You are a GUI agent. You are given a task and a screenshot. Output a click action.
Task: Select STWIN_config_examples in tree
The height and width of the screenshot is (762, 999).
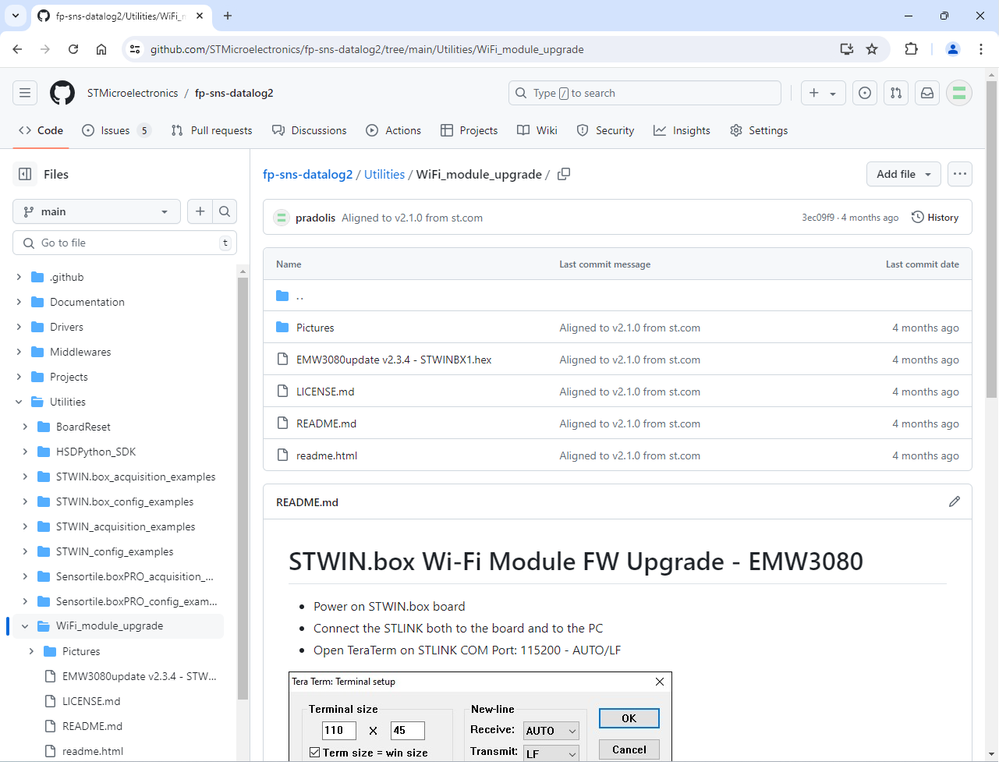(x=115, y=552)
